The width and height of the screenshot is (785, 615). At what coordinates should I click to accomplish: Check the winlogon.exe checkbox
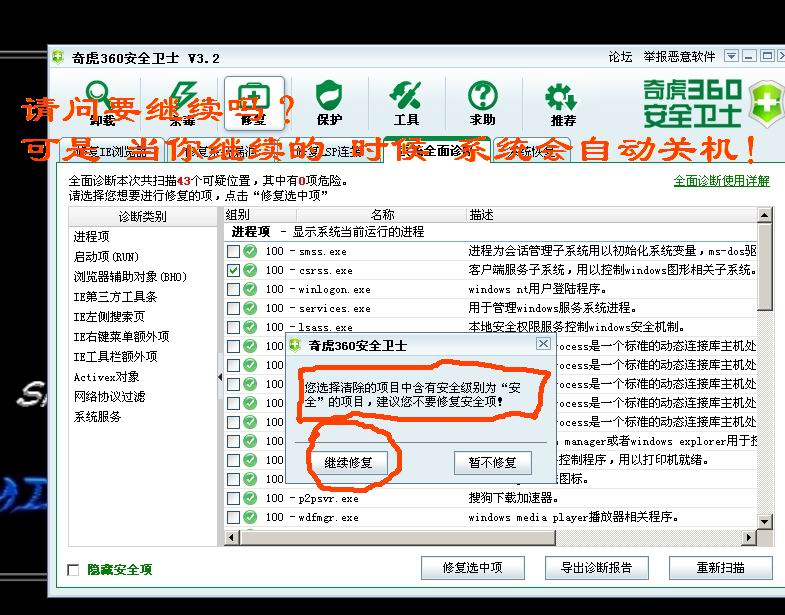coord(233,289)
